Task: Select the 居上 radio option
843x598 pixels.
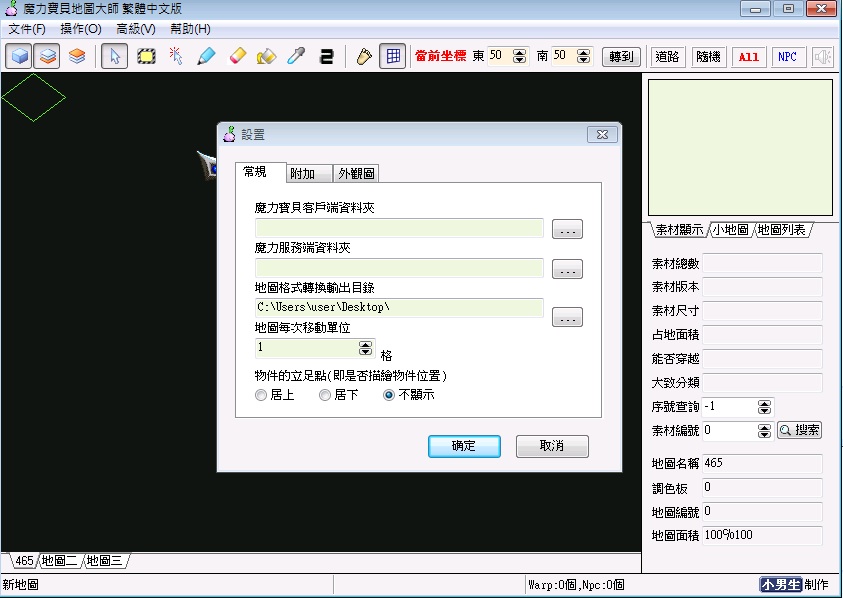Action: (262, 395)
